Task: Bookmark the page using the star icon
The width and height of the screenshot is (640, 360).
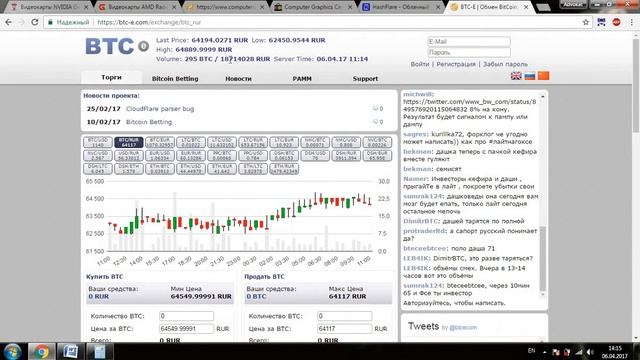Action: click(586, 22)
